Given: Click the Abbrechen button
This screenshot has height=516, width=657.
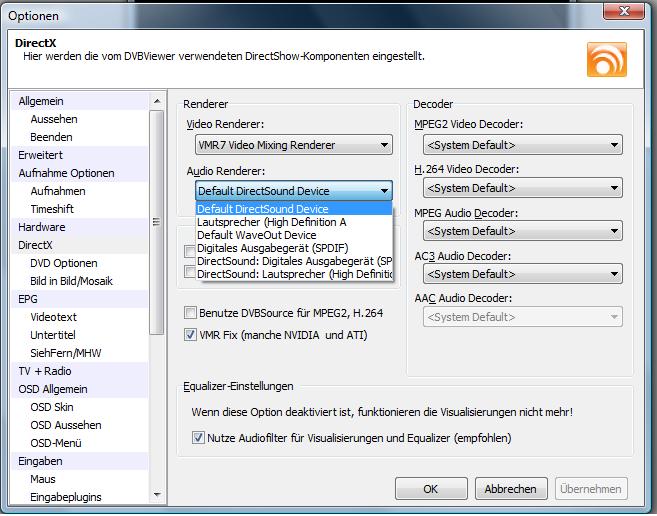Looking at the screenshot, I should pyautogui.click(x=511, y=489).
